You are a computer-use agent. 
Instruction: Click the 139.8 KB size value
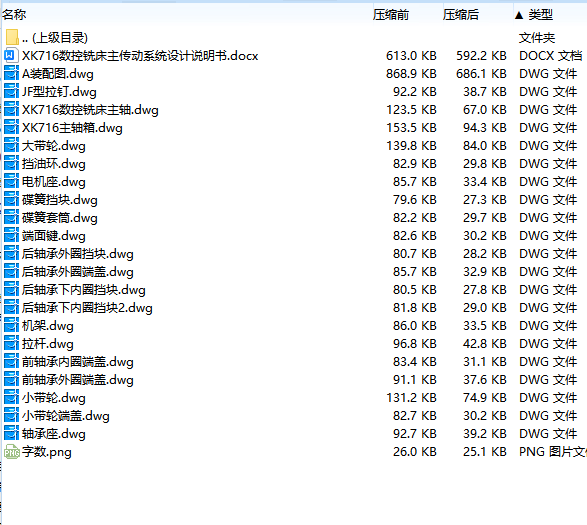click(x=411, y=145)
